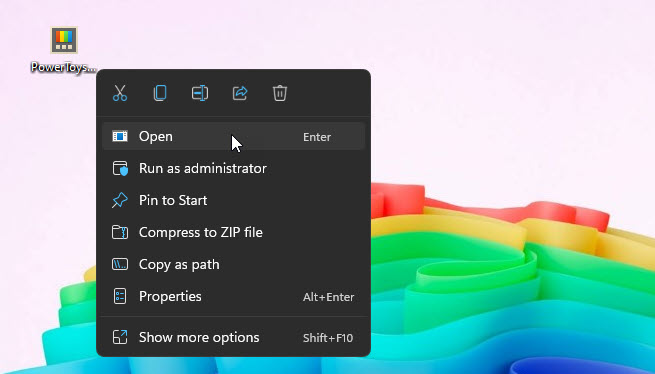Click the Copy icon in context menu
The width and height of the screenshot is (655, 374).
tap(160, 93)
